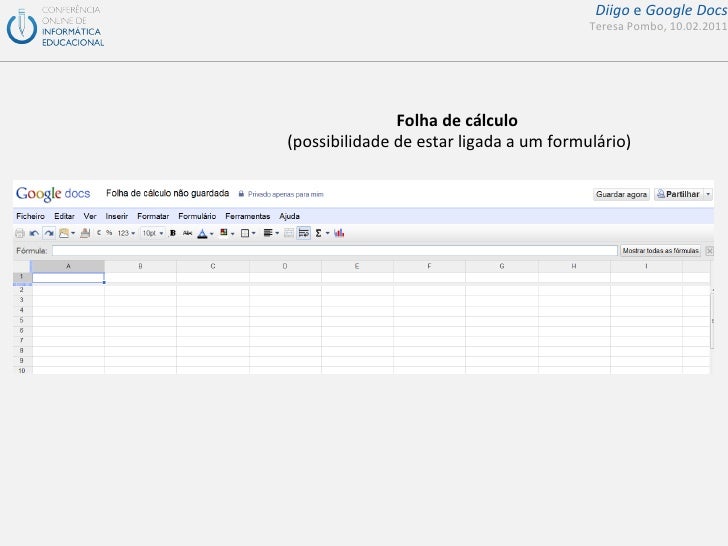Expand the alignment dropdown arrow
Viewport: 728px width, 546px height.
pyautogui.click(x=277, y=234)
